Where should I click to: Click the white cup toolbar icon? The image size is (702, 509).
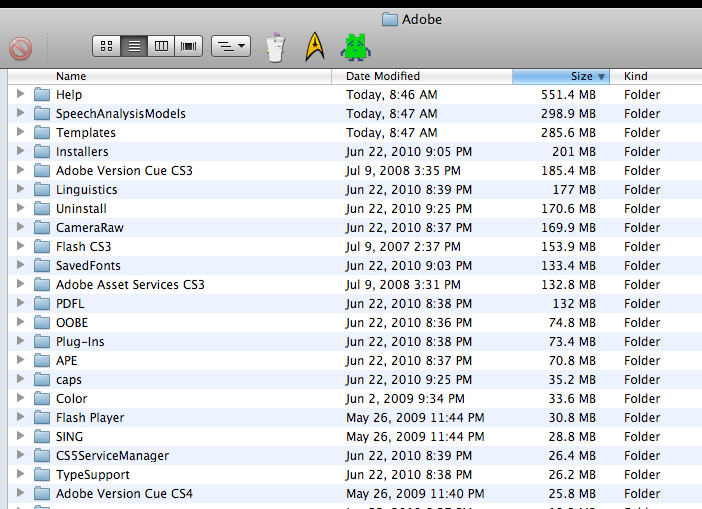[x=275, y=47]
